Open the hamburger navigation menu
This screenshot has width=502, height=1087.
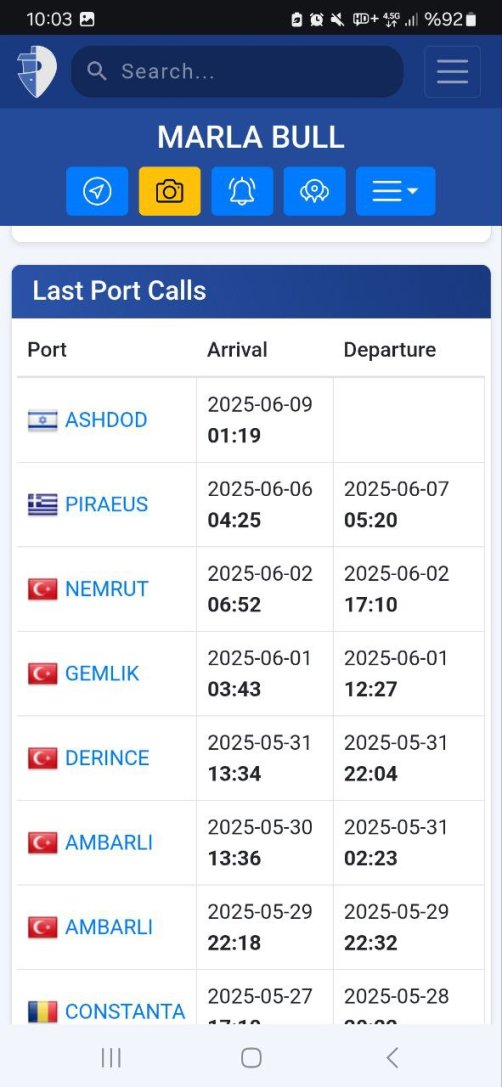(452, 71)
